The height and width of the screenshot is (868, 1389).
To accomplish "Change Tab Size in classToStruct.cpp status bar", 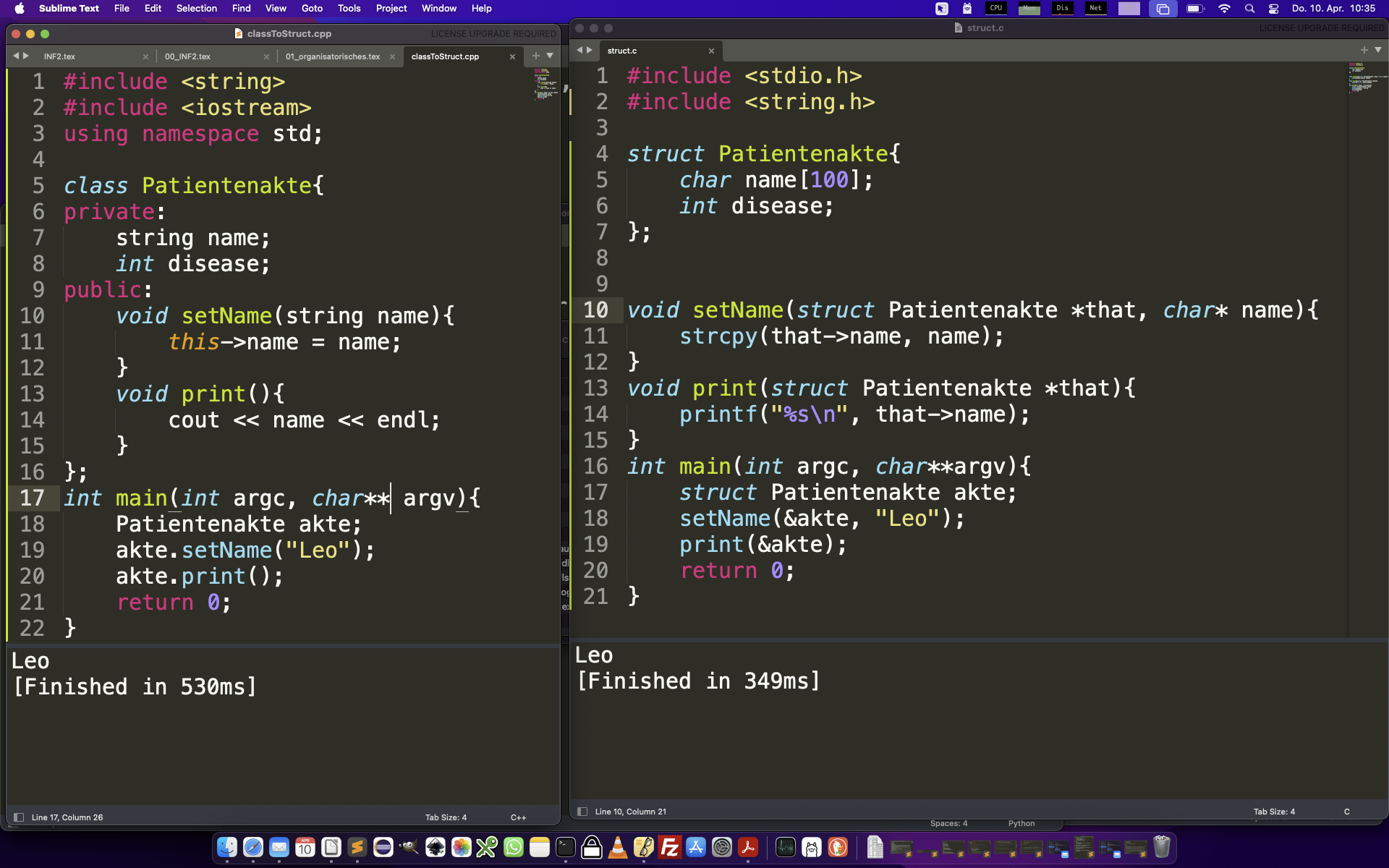I will (446, 817).
